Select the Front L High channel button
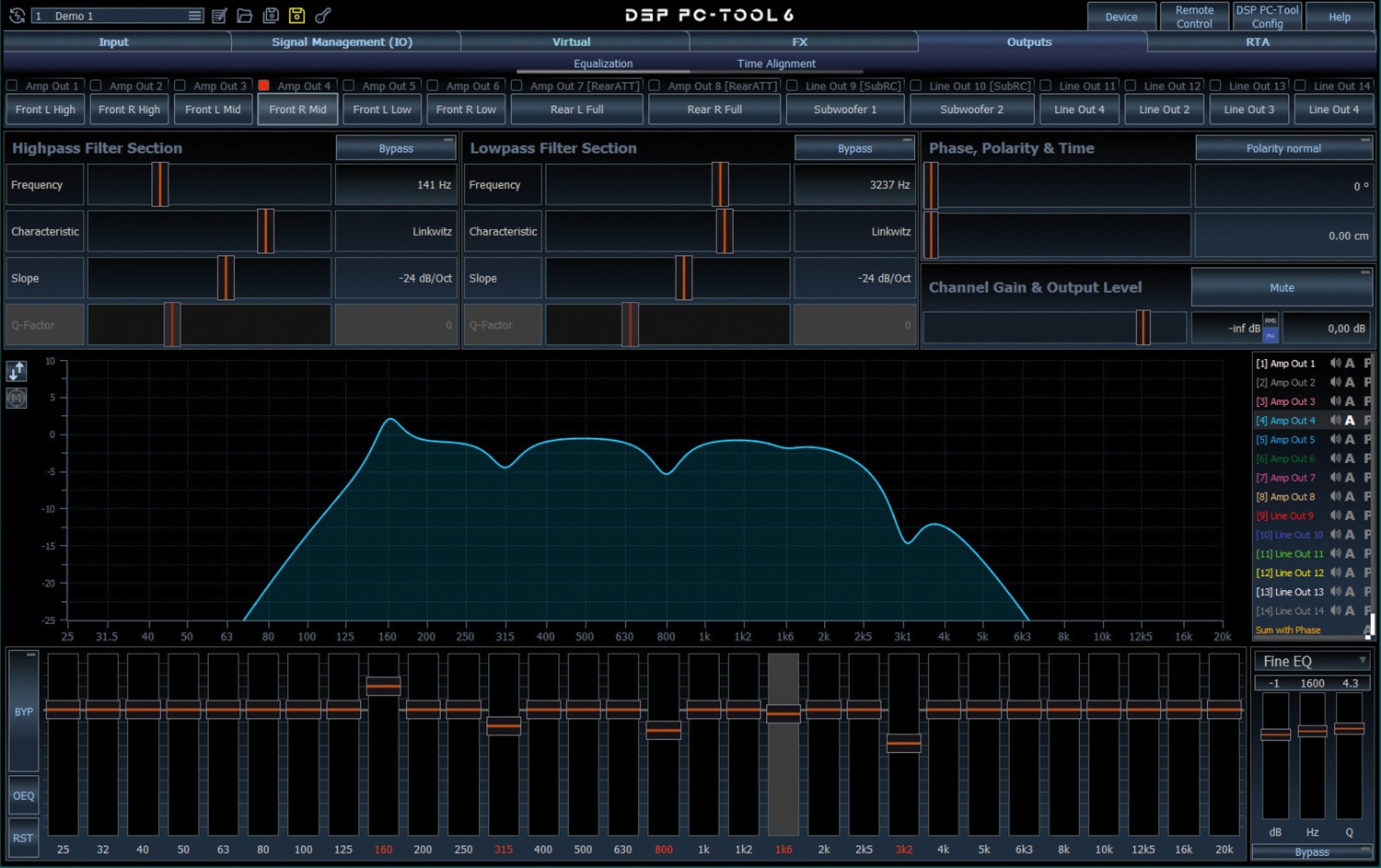 pyautogui.click(x=46, y=110)
